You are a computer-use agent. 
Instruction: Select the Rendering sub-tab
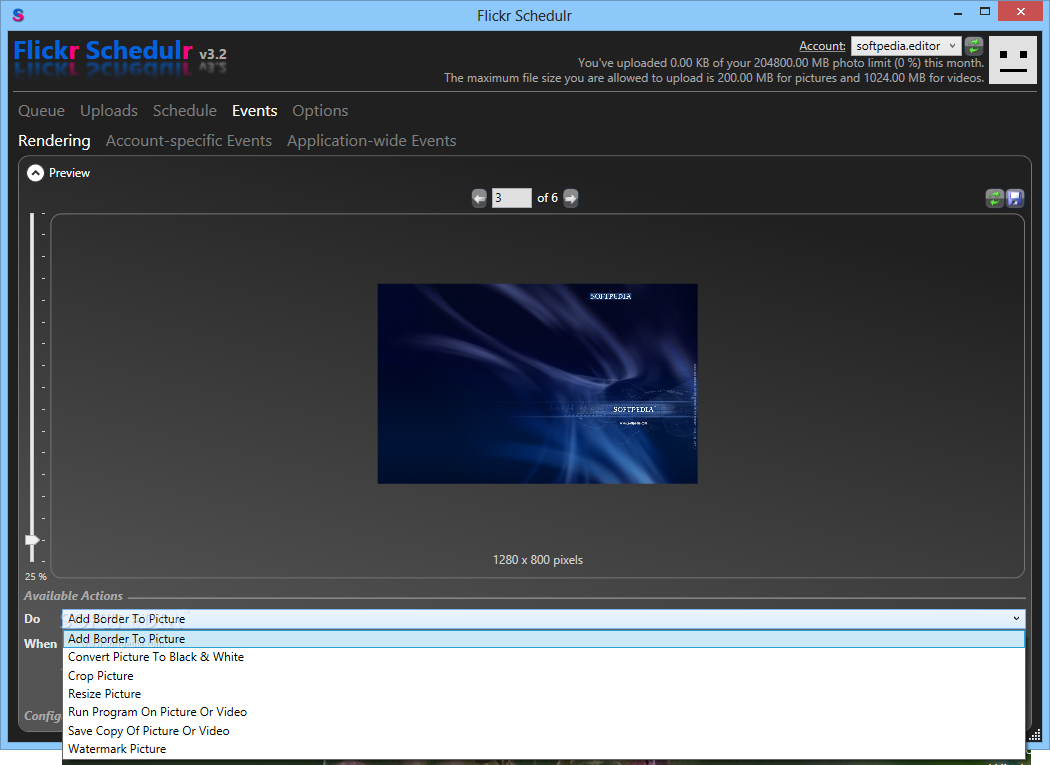point(54,141)
